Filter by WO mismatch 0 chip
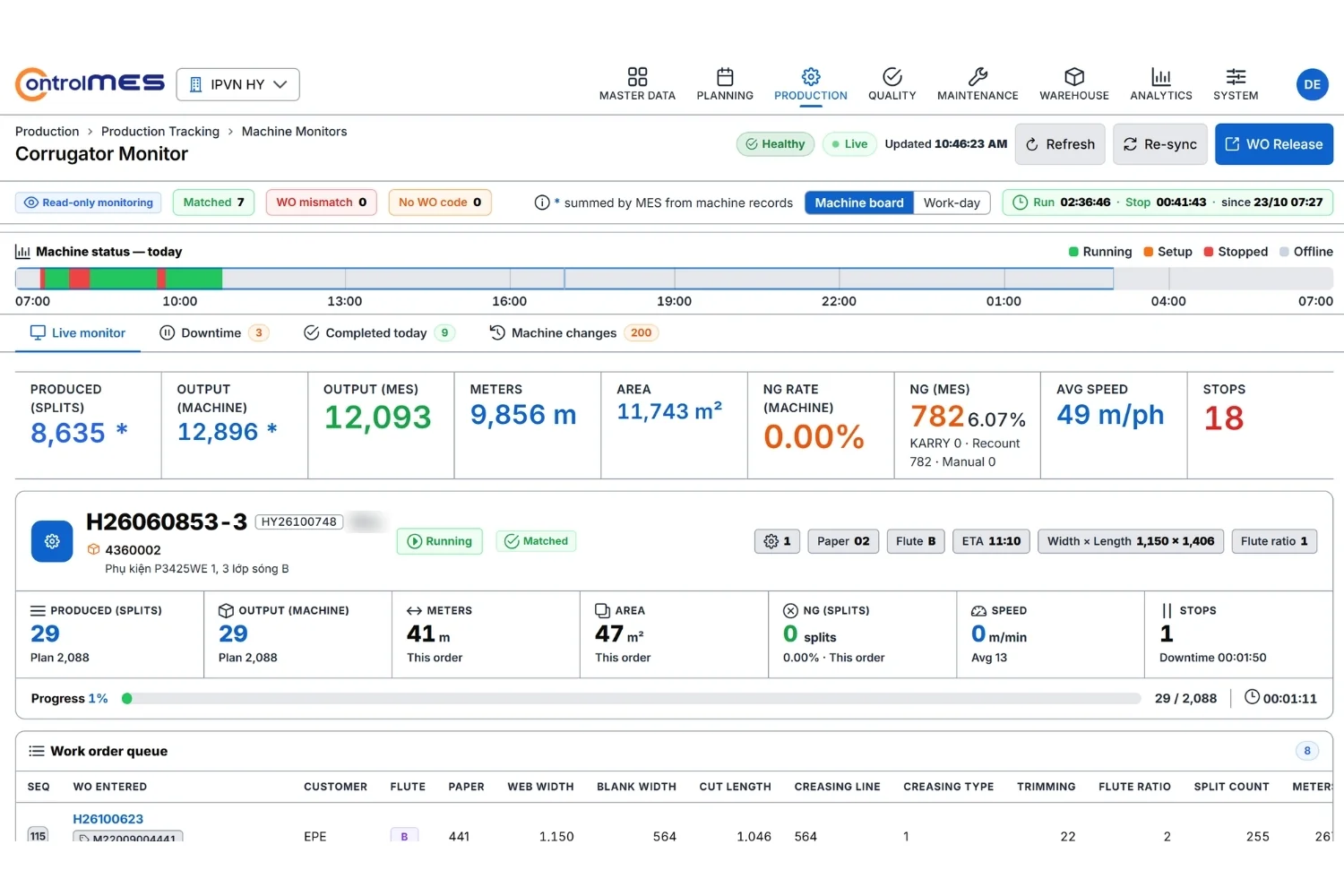 (321, 202)
